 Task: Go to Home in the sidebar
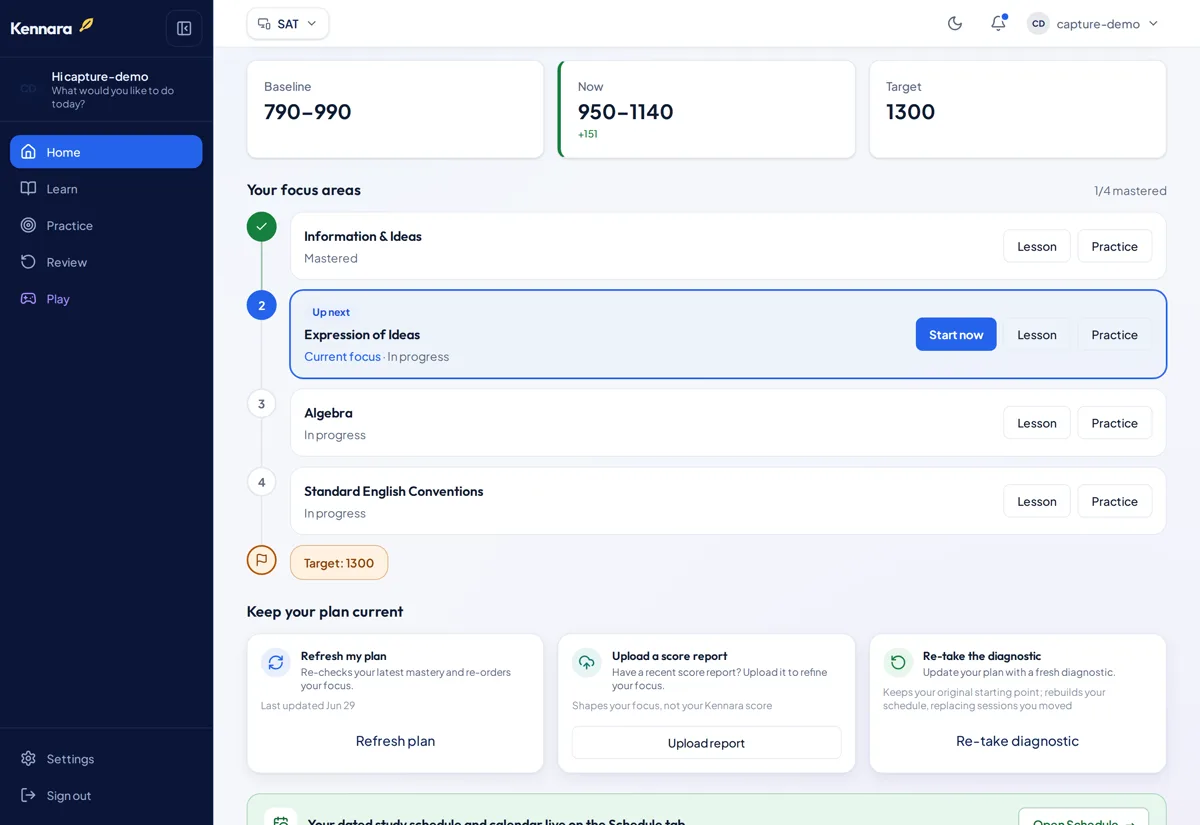coord(106,152)
